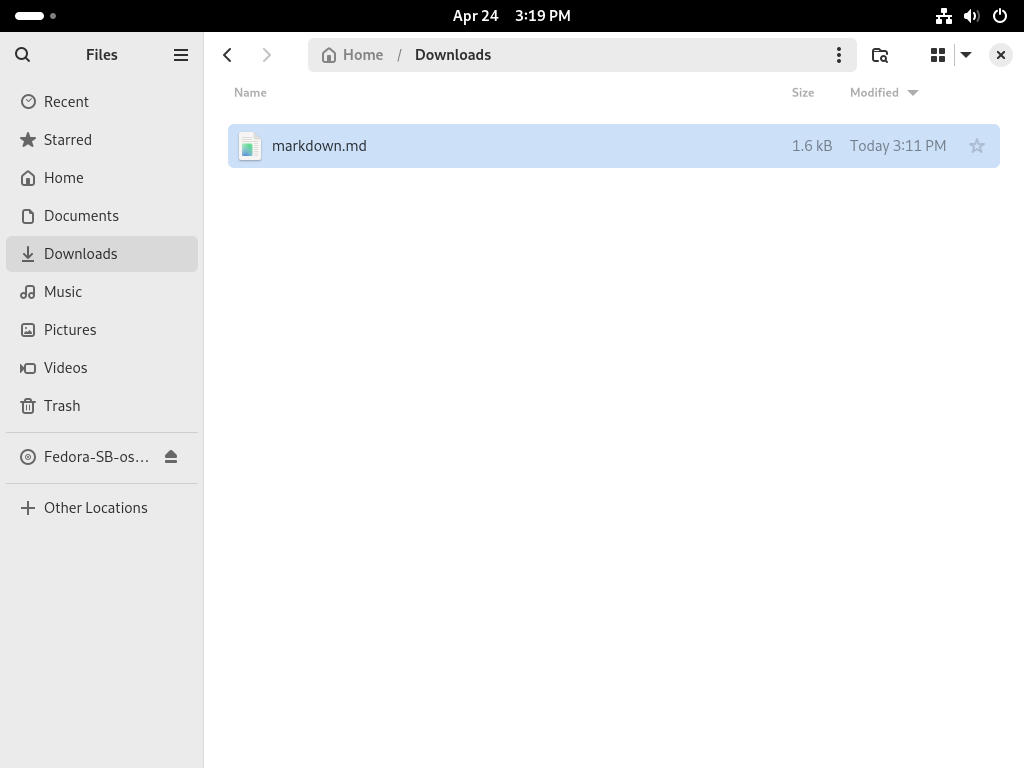Click the search-in-folder icon
1024x768 pixels.
(x=880, y=55)
